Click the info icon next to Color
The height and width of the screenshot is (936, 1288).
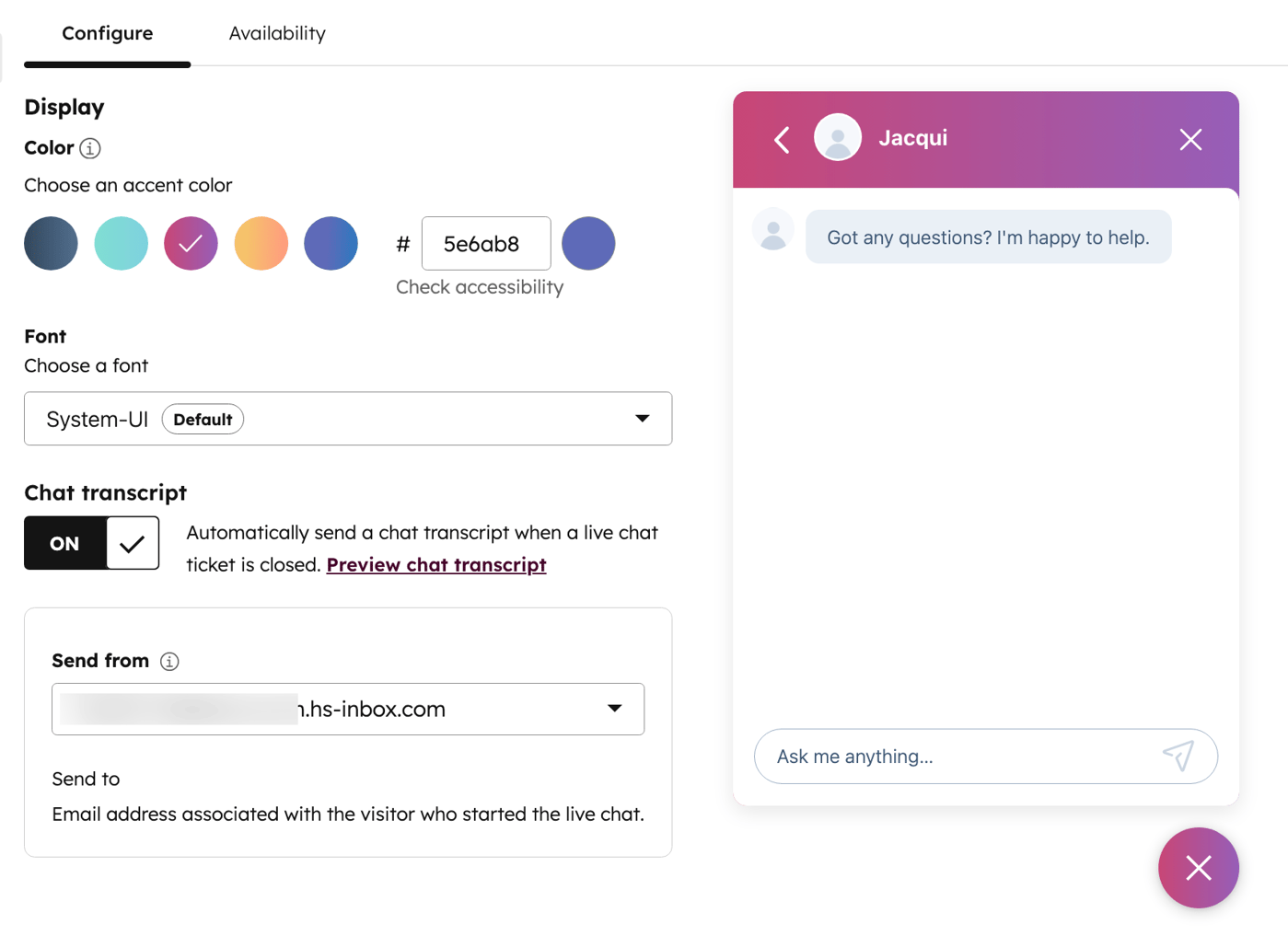(x=88, y=148)
